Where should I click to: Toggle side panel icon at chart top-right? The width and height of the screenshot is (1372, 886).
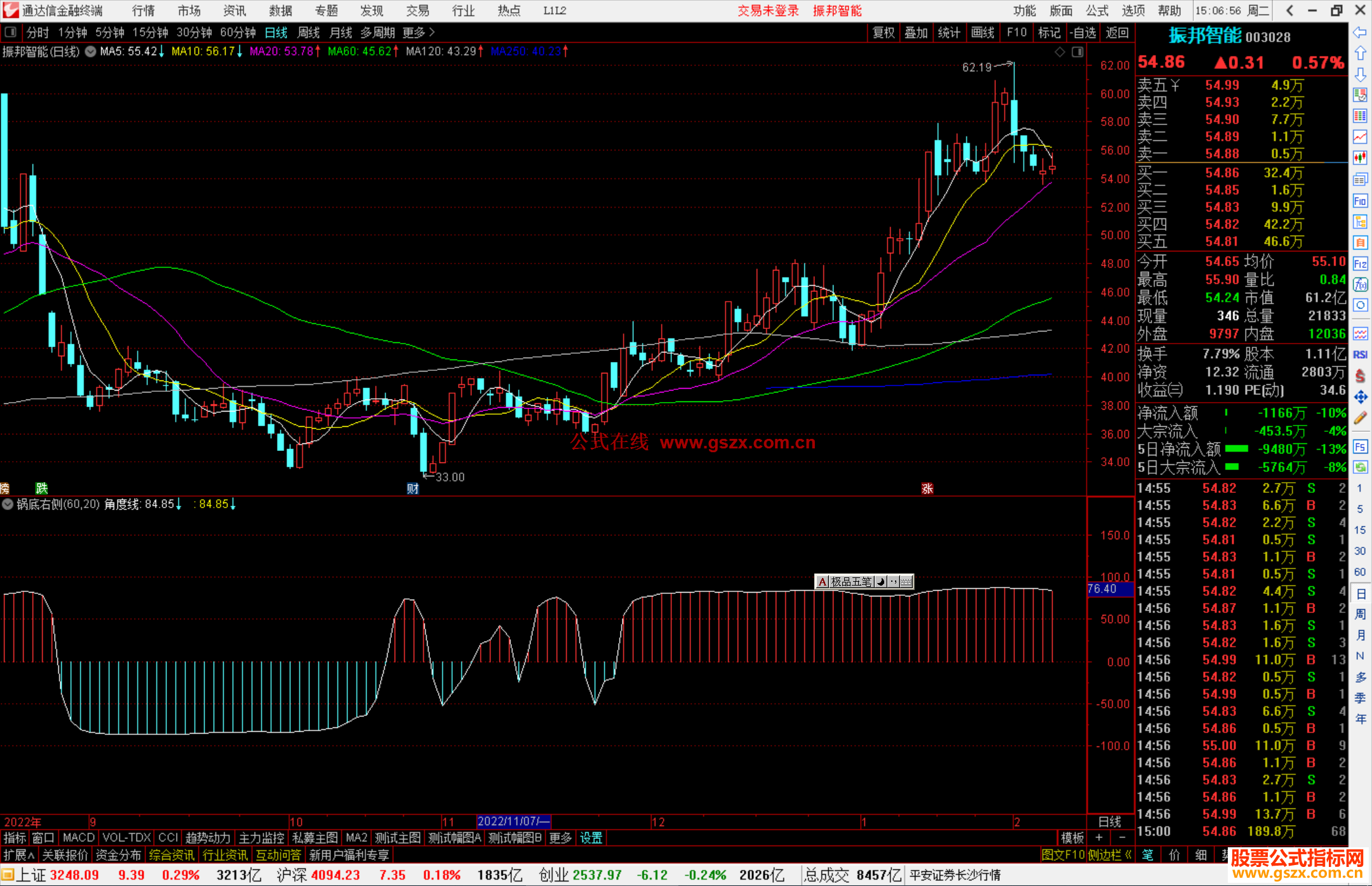[1077, 52]
